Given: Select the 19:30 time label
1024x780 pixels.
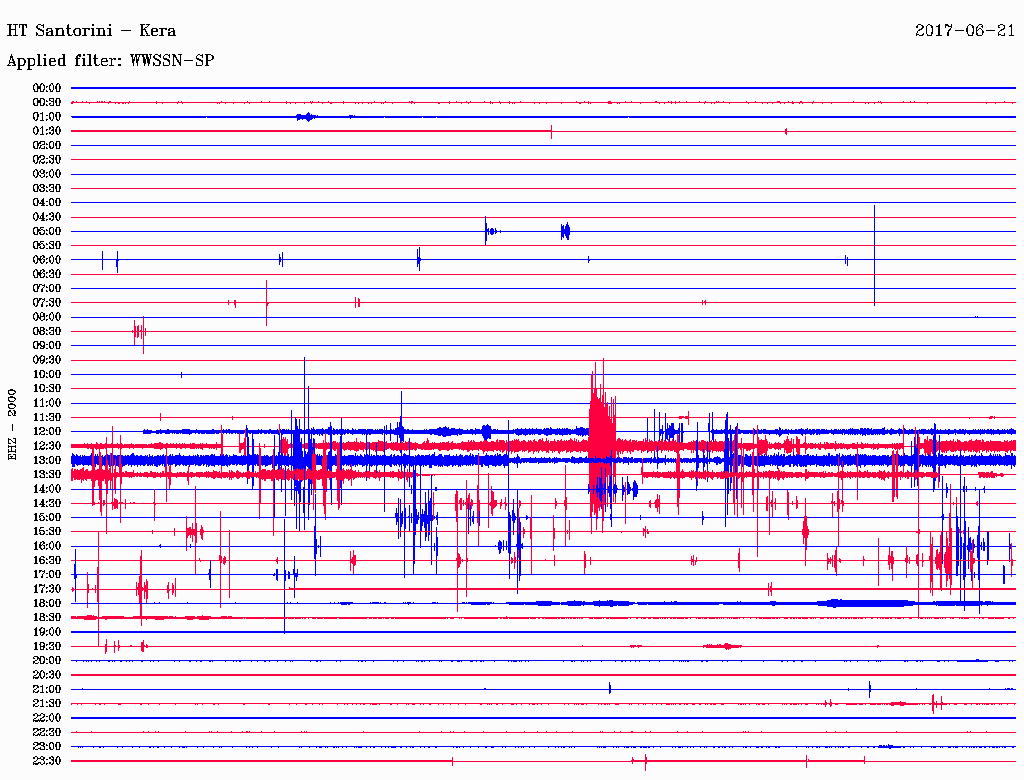Looking at the screenshot, I should coord(46,647).
